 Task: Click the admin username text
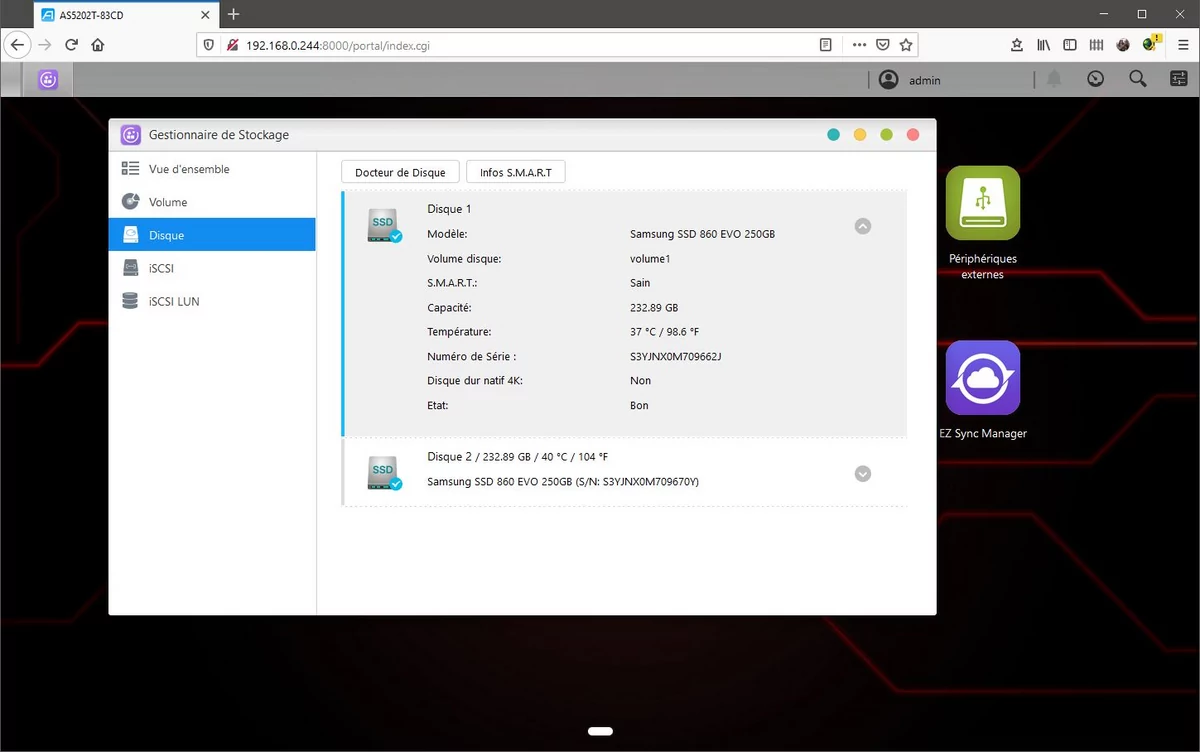pos(925,80)
